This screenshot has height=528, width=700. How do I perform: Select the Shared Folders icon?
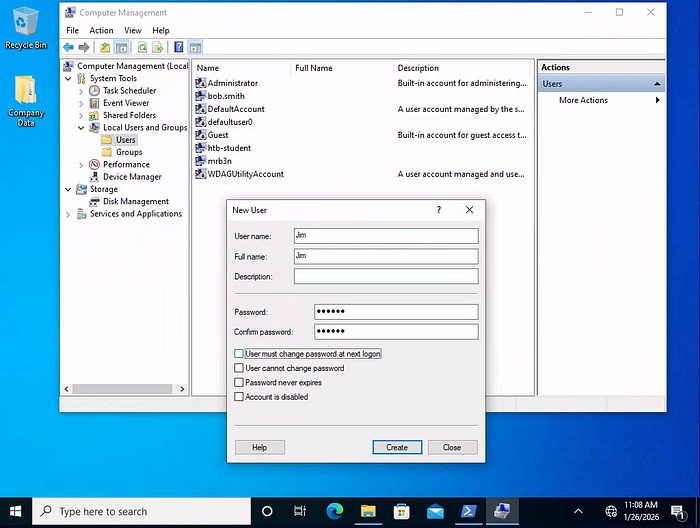(x=94, y=116)
